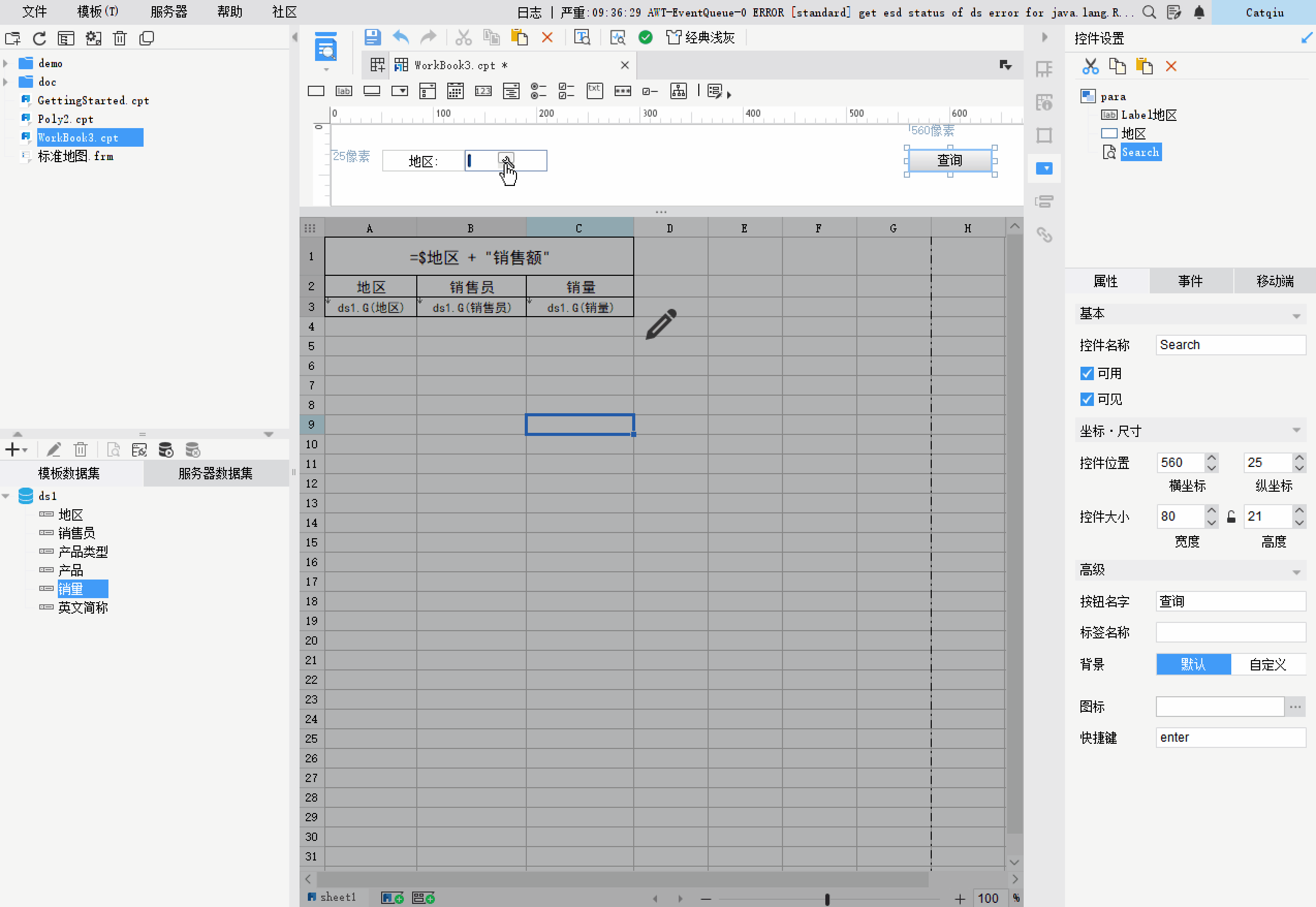Click the zoom slider handle
Screen dimensions: 1316x907
point(827,899)
